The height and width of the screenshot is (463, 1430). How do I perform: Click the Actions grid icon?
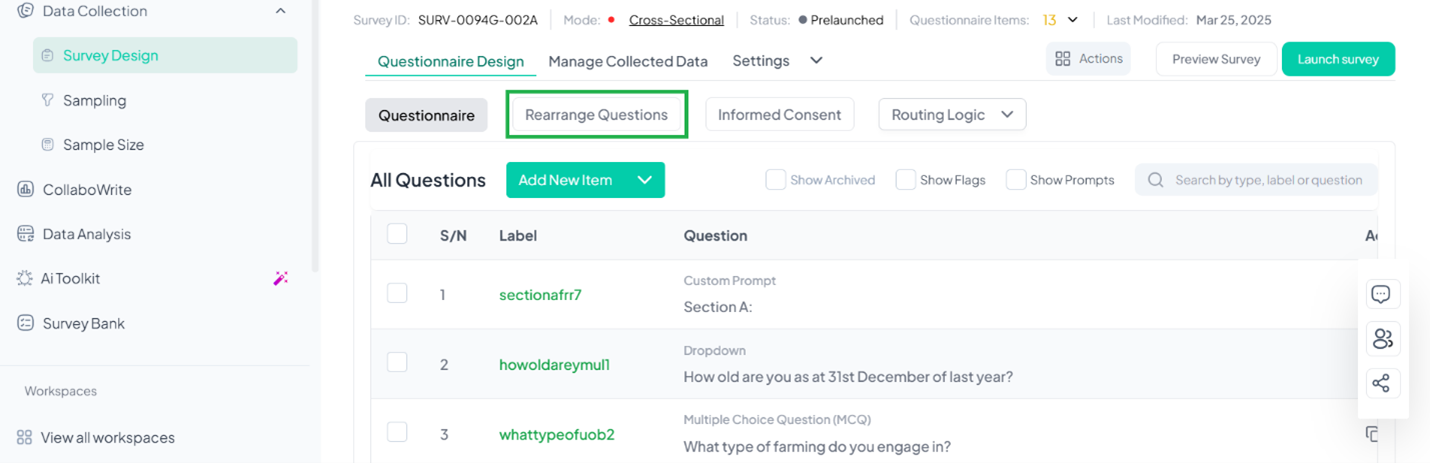pos(1062,59)
